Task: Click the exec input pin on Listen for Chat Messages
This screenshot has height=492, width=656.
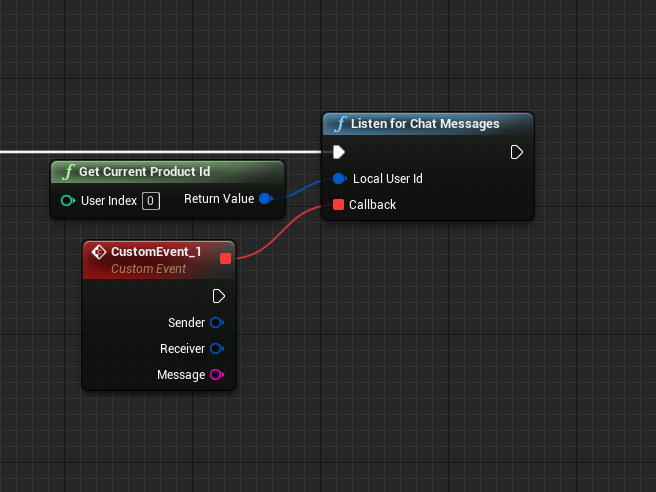Action: (339, 153)
